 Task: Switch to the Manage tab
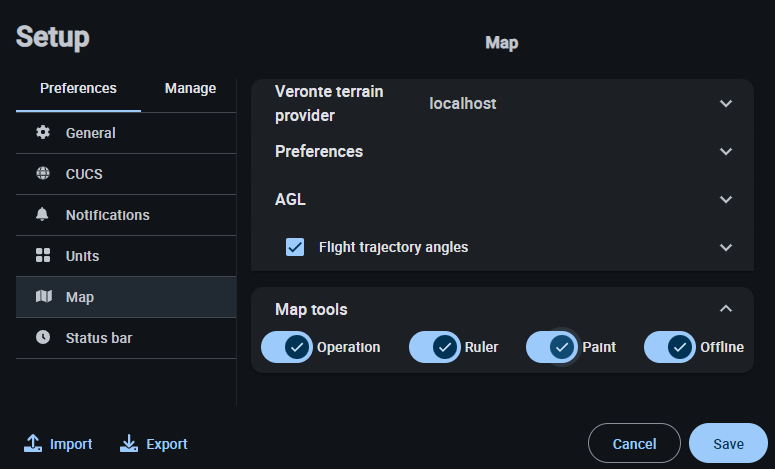[190, 88]
